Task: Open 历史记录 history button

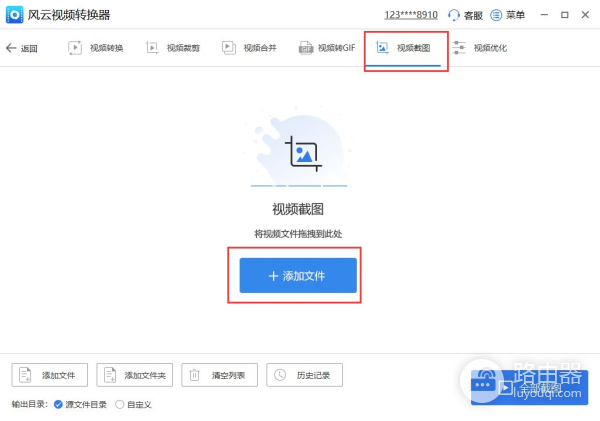Action: (x=305, y=375)
